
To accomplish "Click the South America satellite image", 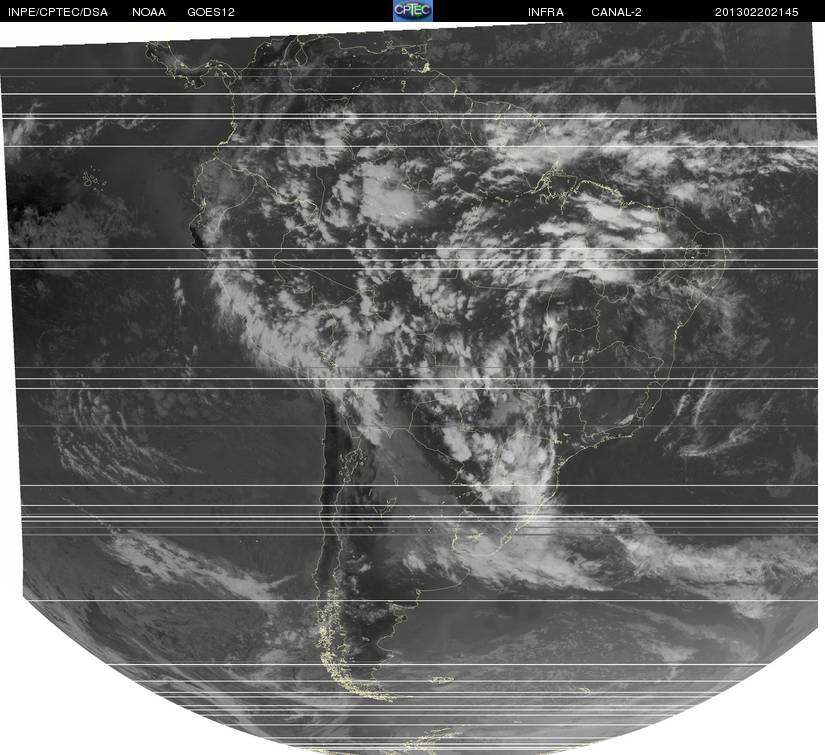I will pyautogui.click(x=412, y=388).
